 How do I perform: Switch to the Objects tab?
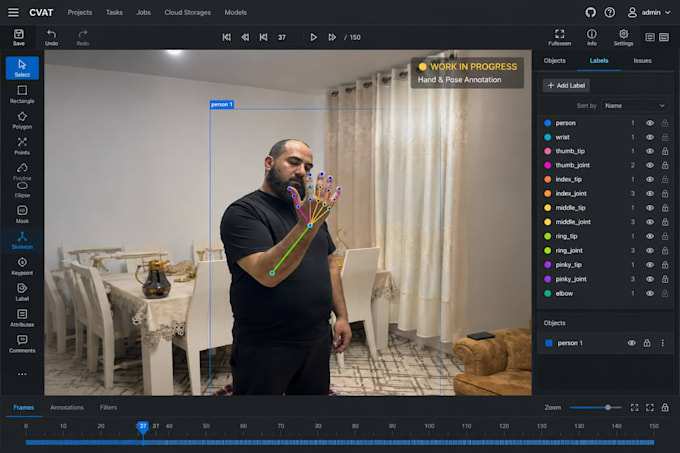coord(554,61)
